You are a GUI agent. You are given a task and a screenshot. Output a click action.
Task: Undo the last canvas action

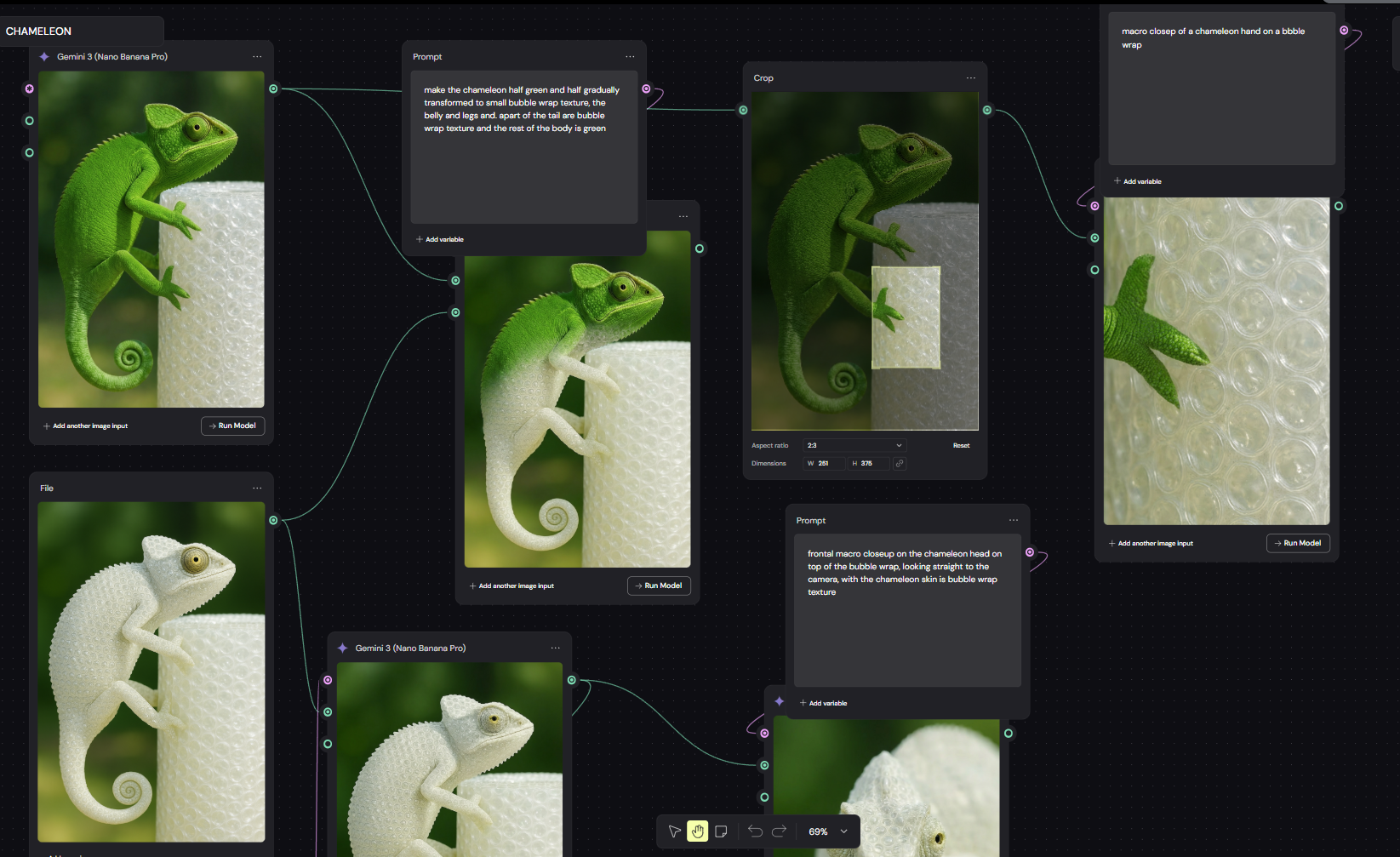tap(756, 831)
